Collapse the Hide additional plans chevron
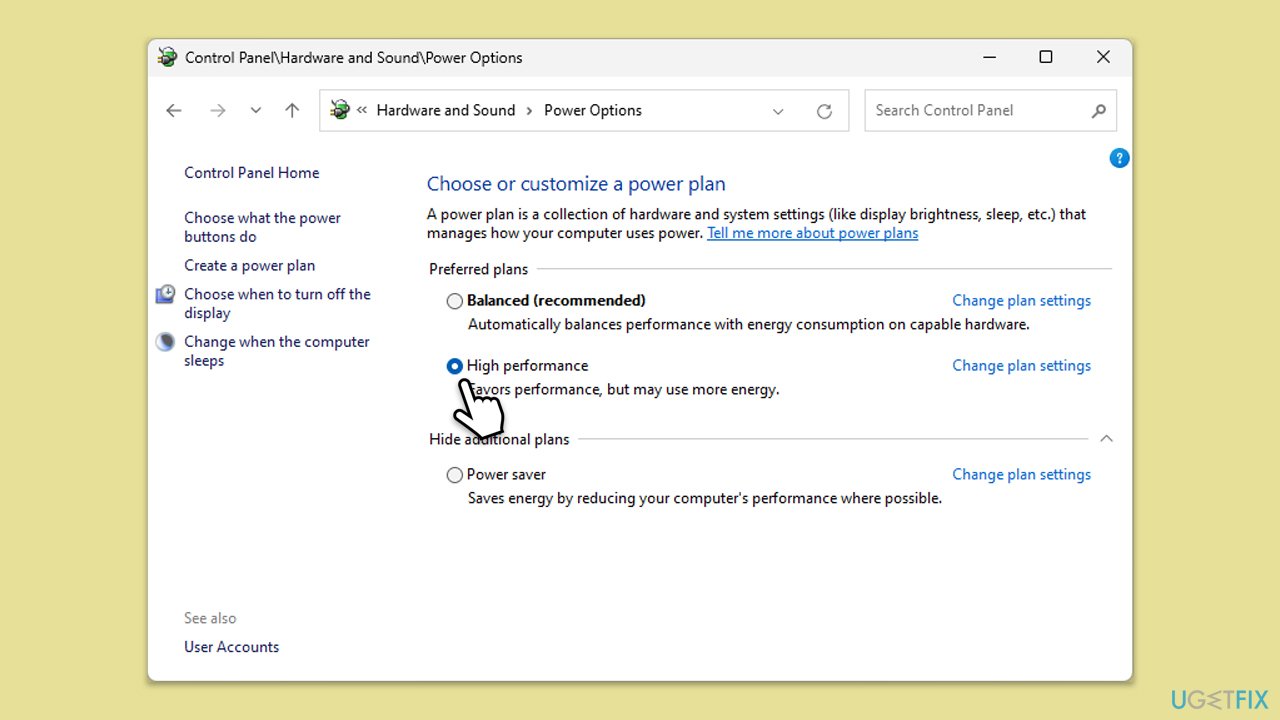This screenshot has width=1280, height=720. (x=1106, y=438)
